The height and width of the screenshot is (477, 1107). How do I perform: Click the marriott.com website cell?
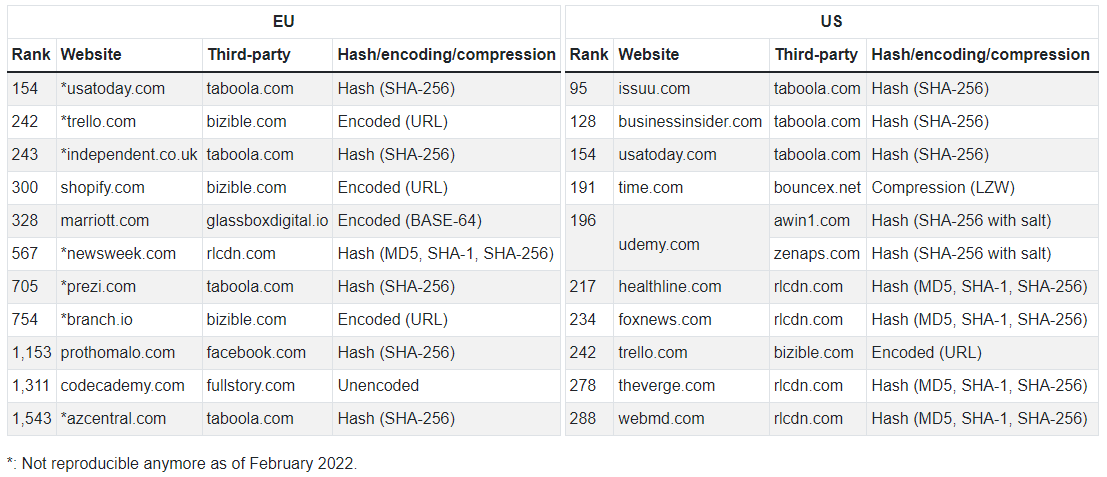[129, 221]
